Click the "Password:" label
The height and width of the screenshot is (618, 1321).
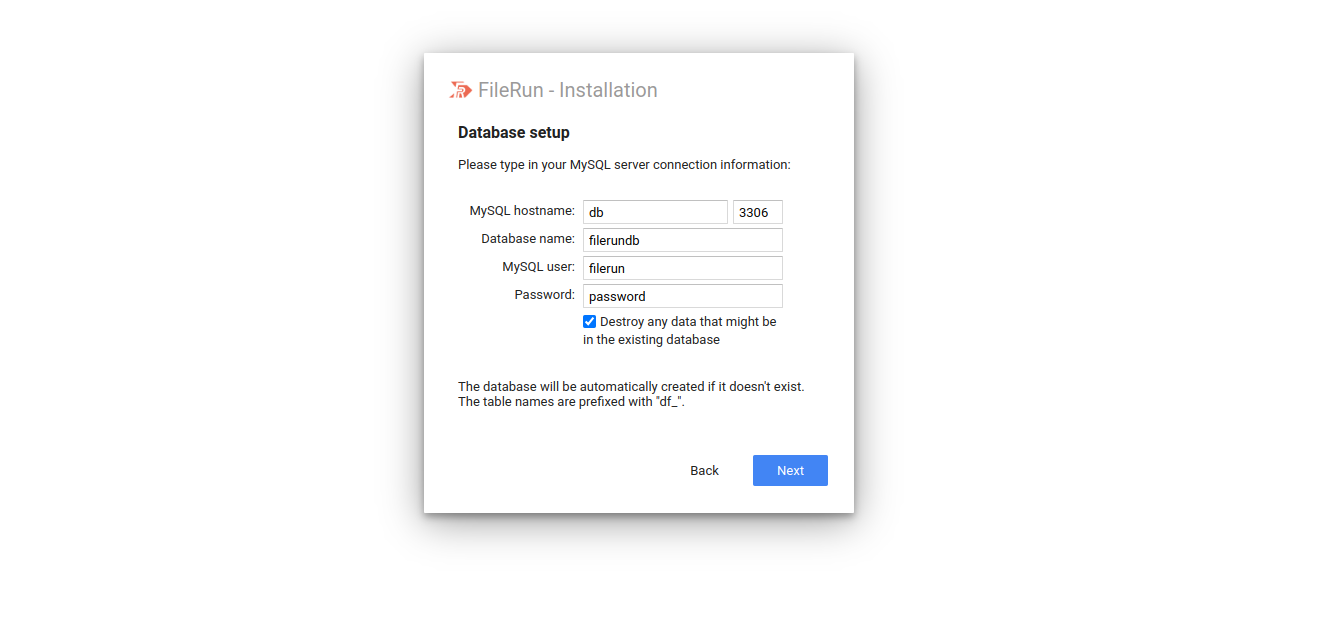coord(545,295)
